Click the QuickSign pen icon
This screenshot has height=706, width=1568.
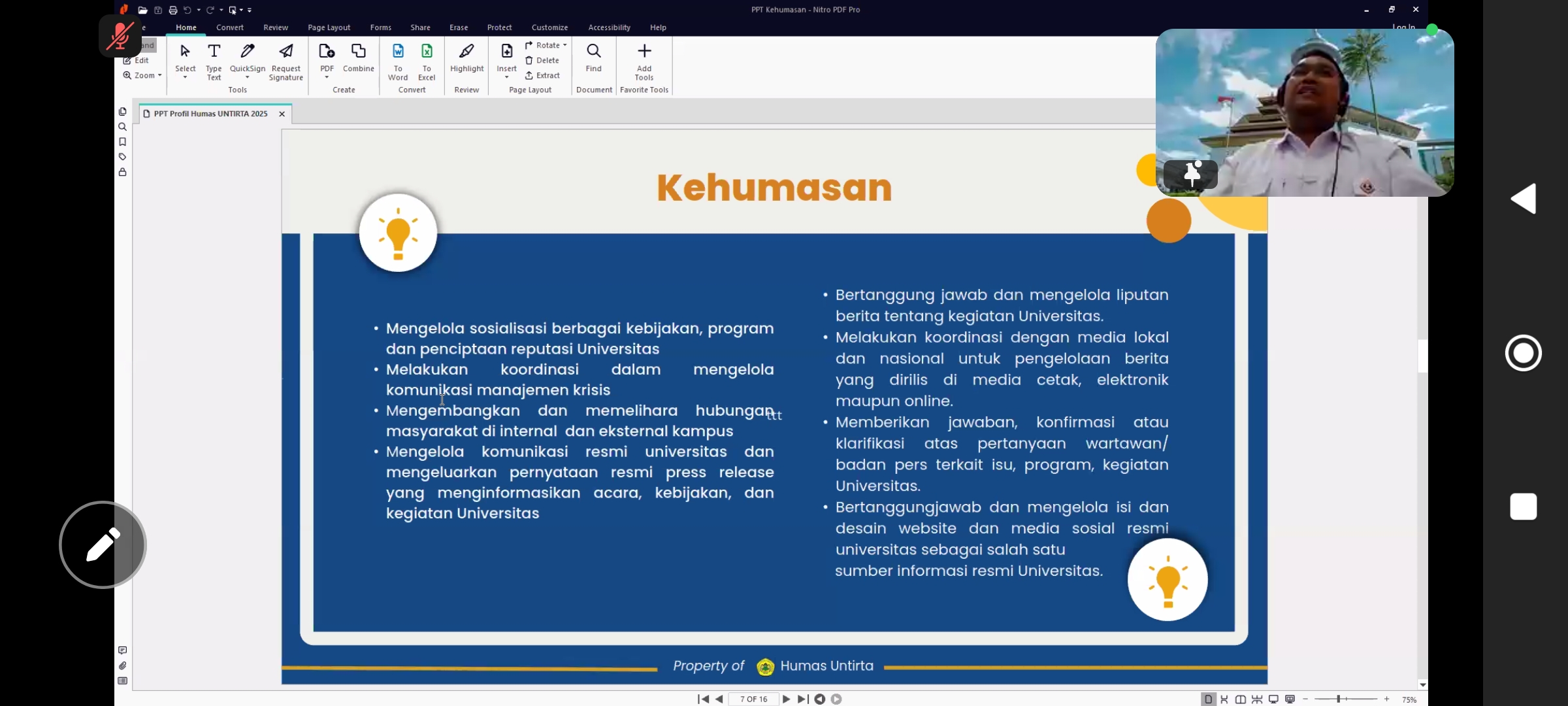pos(247,51)
